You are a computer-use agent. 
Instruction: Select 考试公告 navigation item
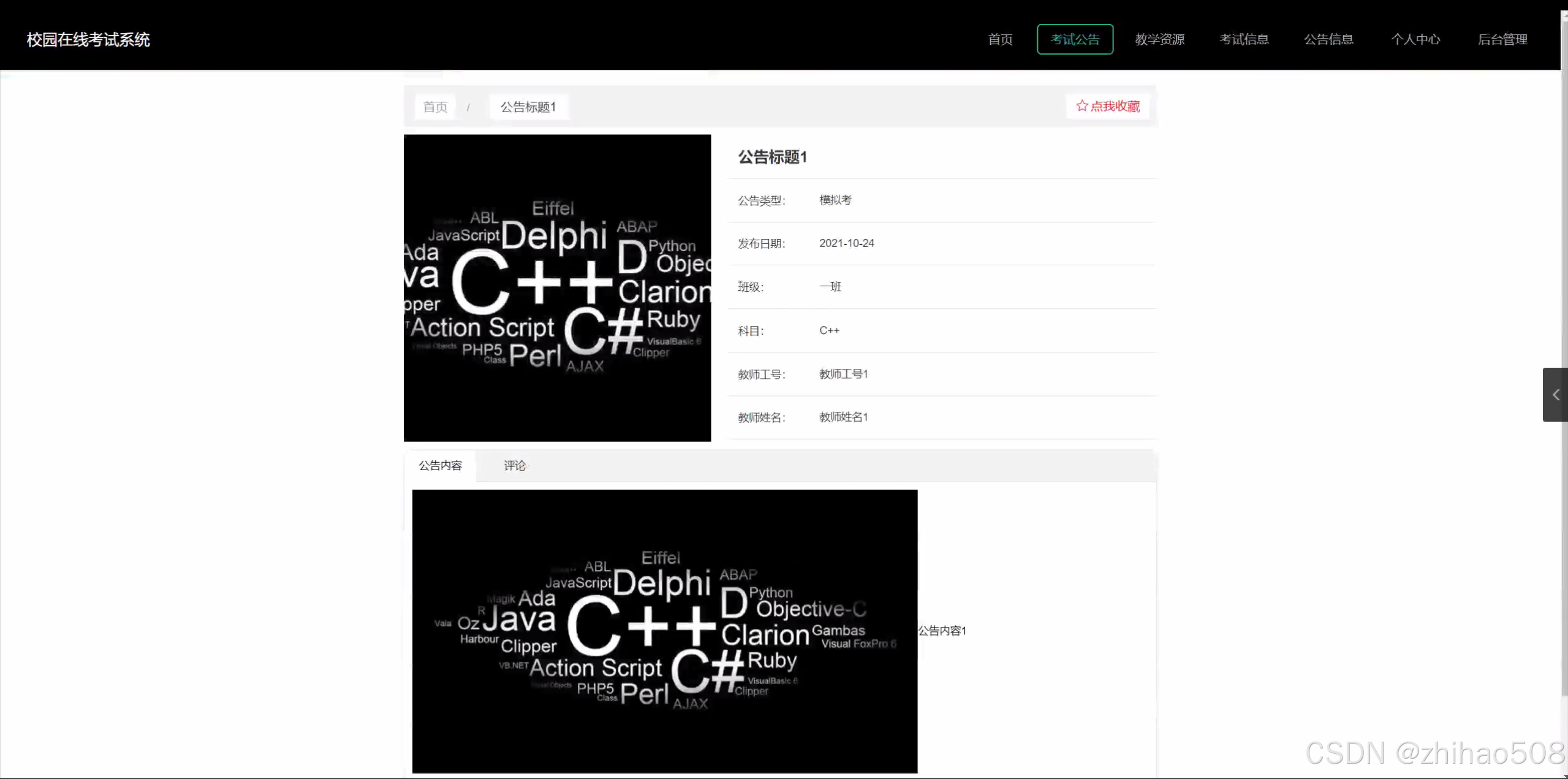point(1075,39)
